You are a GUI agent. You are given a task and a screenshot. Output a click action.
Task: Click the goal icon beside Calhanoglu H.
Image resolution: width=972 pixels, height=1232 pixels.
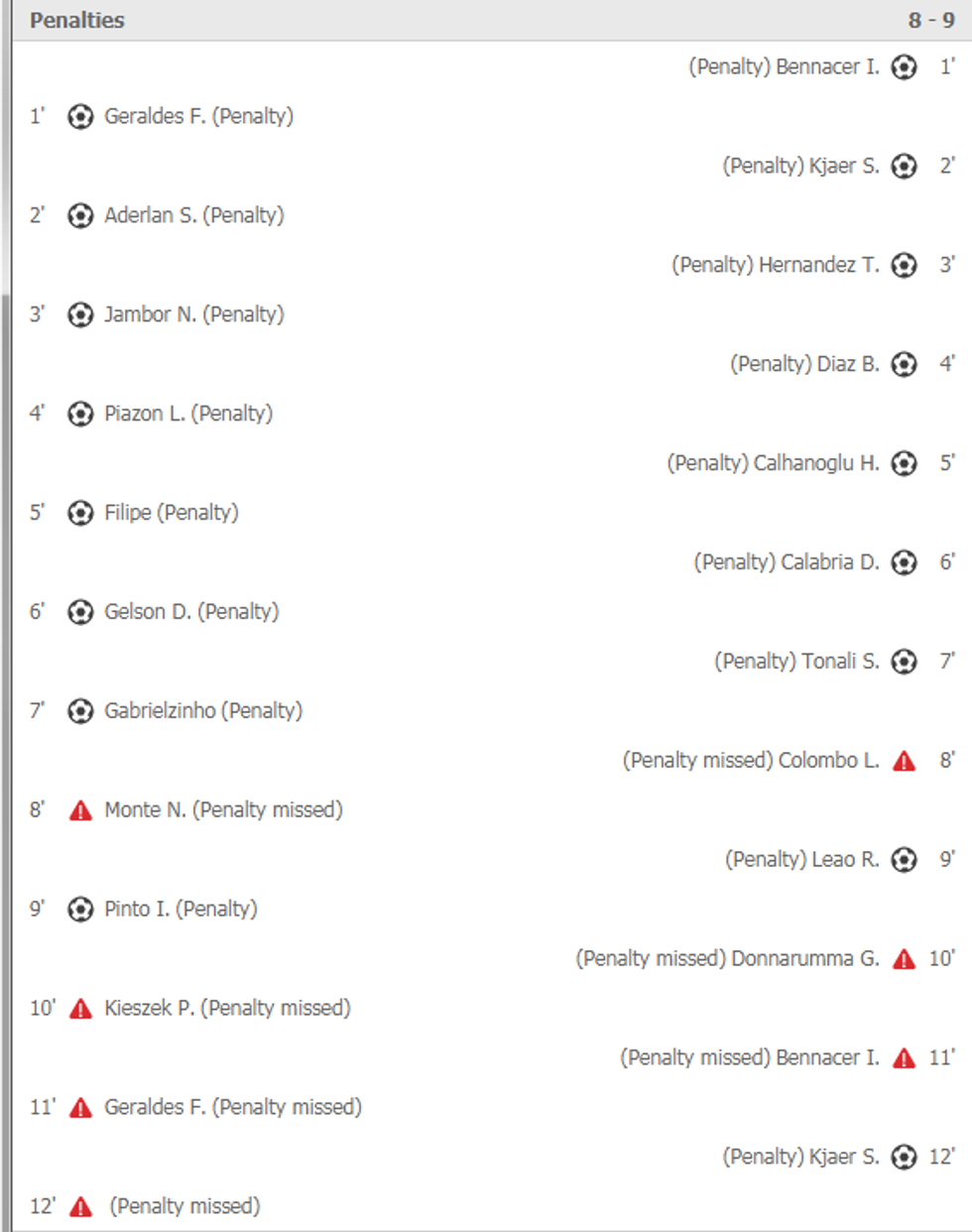[x=903, y=463]
